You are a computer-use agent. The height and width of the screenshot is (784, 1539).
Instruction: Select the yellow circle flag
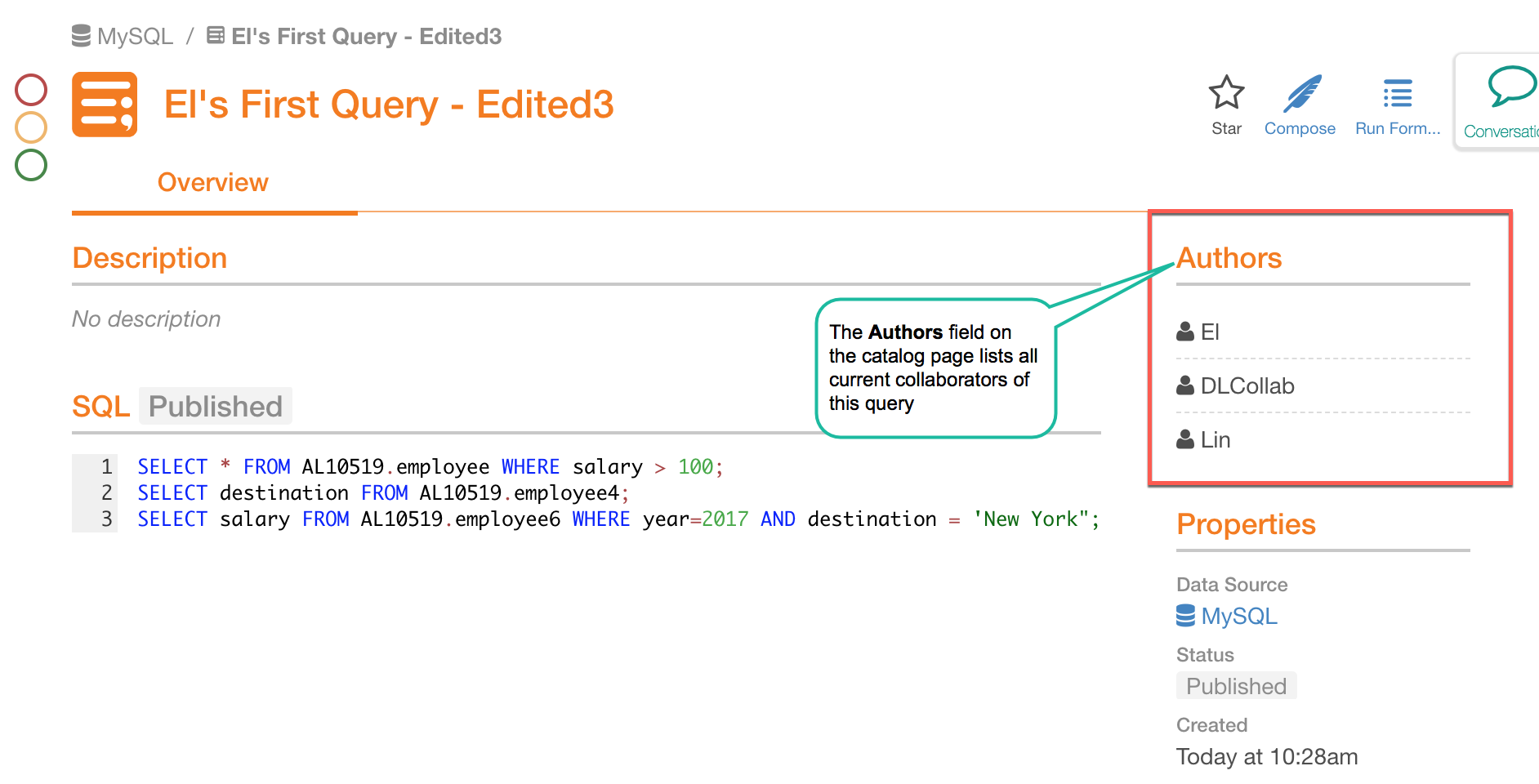pos(31,127)
